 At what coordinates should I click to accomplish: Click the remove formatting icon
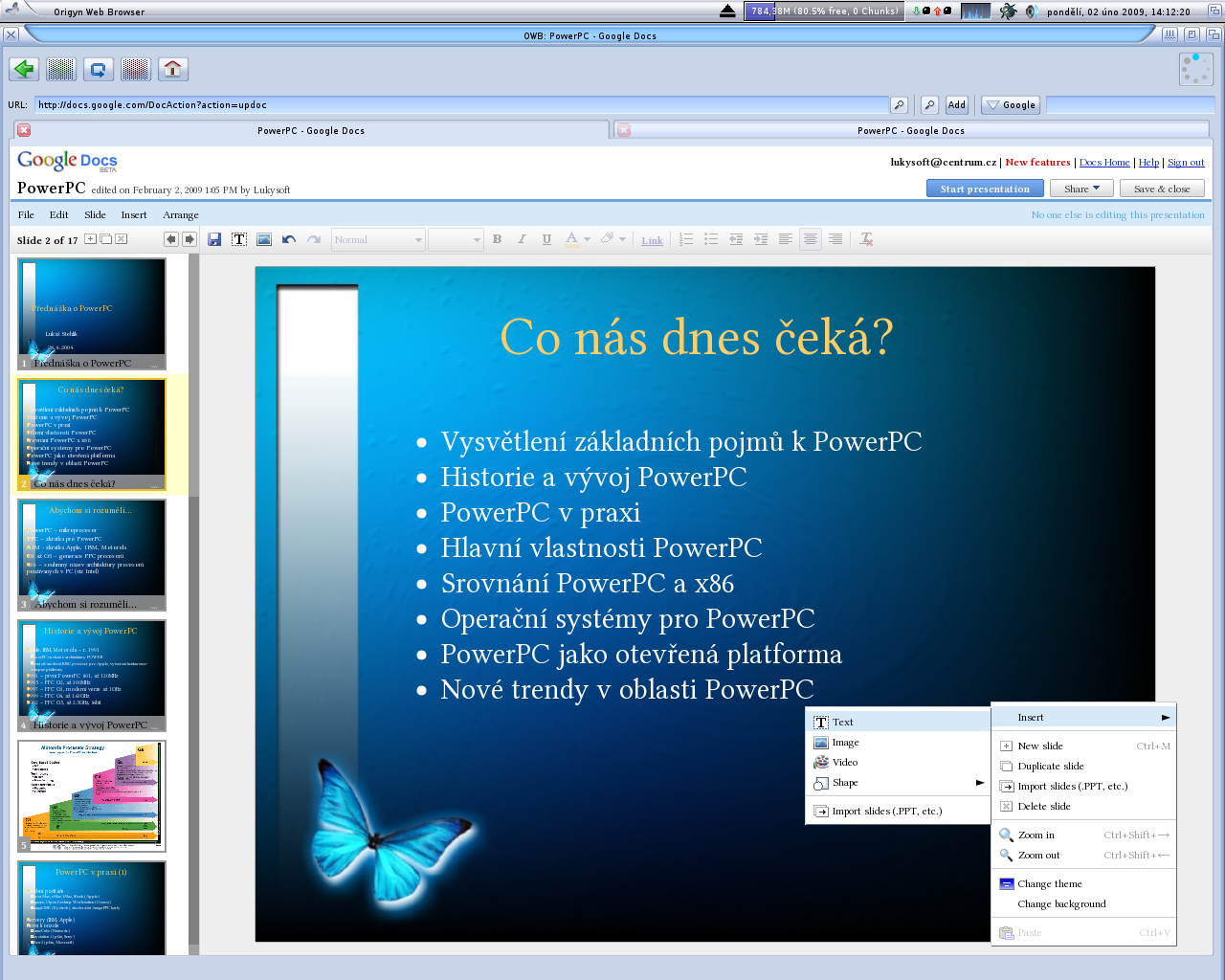[x=866, y=239]
